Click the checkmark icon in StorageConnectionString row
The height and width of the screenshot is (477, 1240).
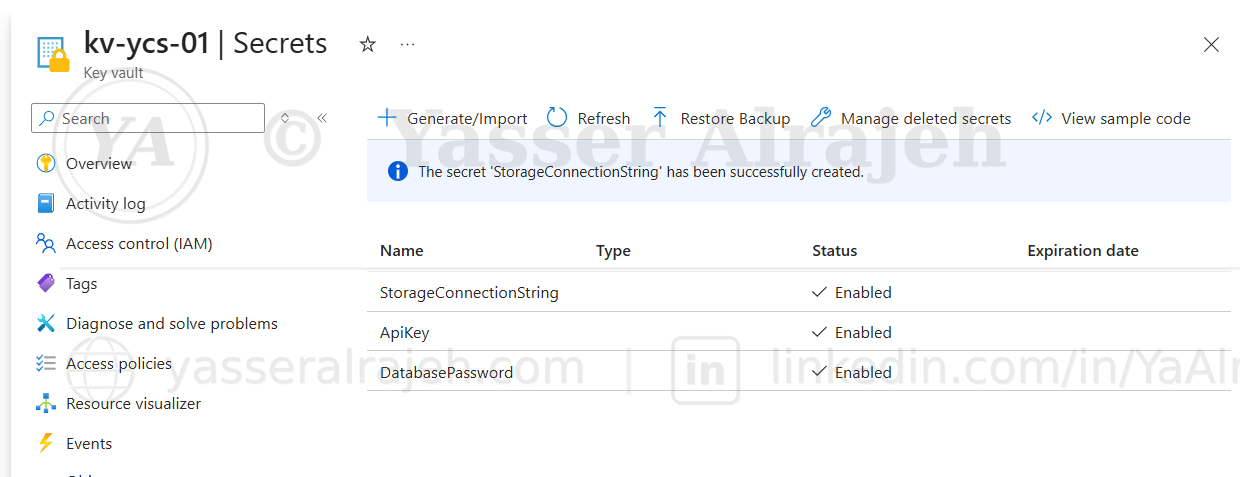click(820, 293)
